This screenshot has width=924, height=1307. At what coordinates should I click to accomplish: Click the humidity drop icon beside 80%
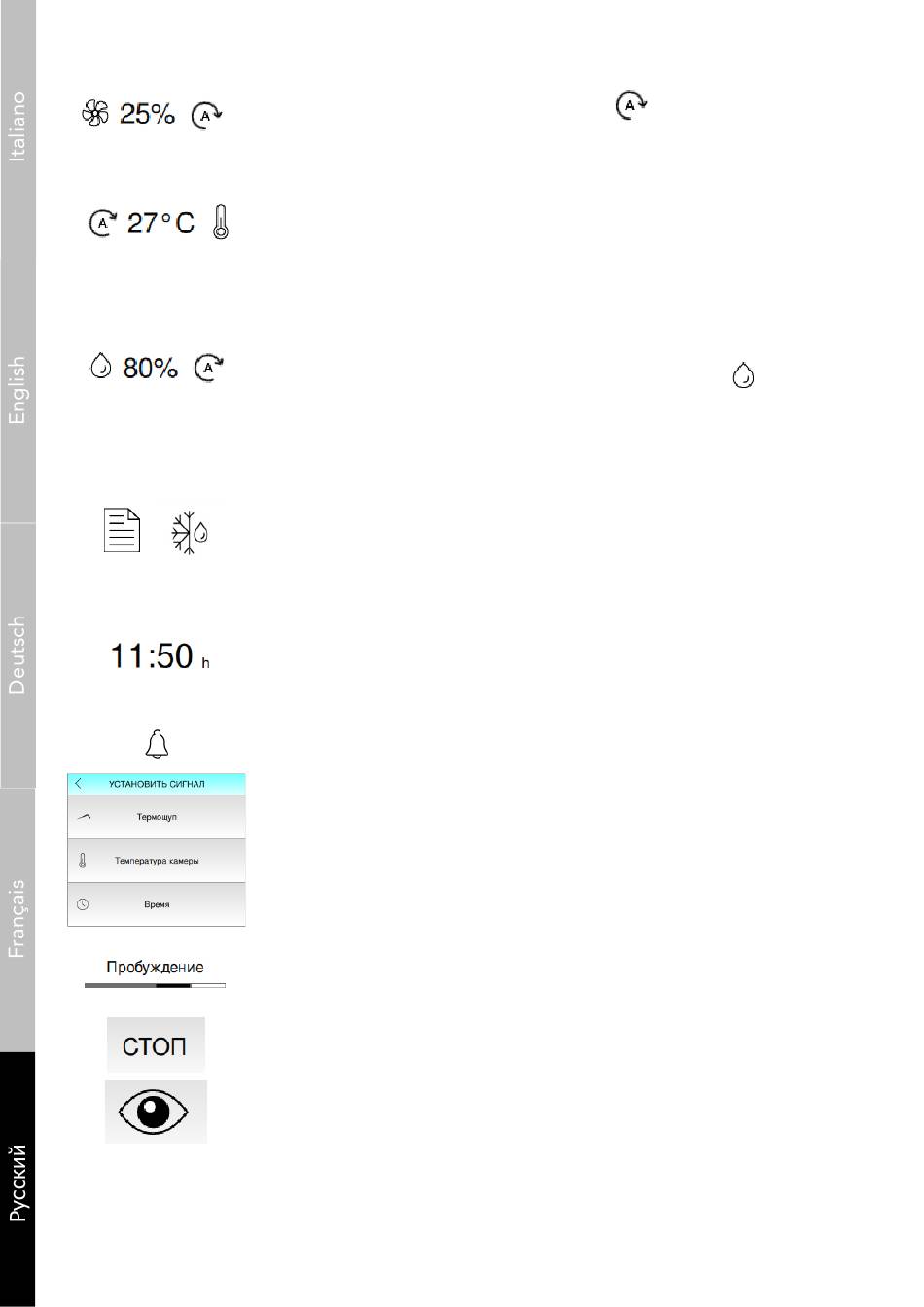(x=99, y=368)
